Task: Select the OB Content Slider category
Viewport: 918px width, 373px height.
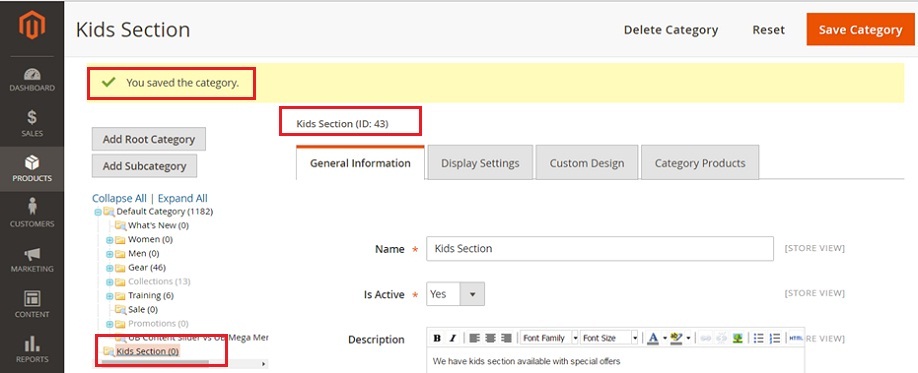Action: point(198,338)
